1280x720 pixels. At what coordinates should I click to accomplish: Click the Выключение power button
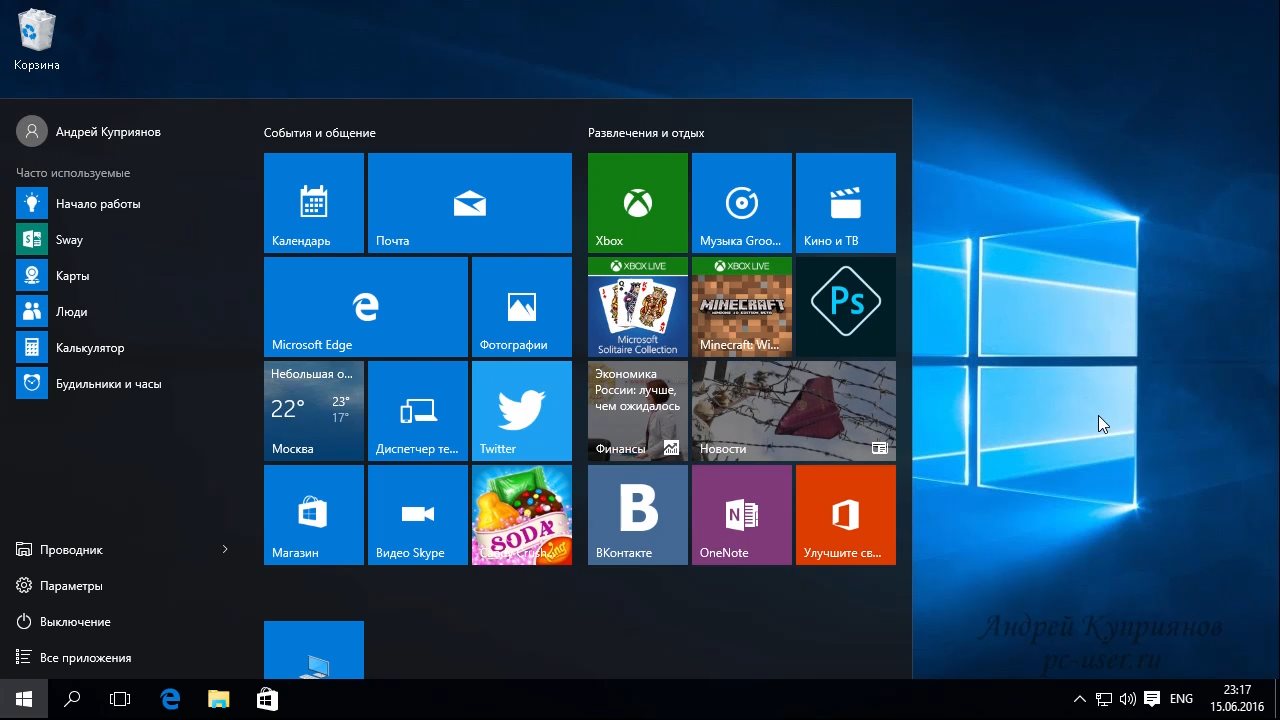coord(75,622)
